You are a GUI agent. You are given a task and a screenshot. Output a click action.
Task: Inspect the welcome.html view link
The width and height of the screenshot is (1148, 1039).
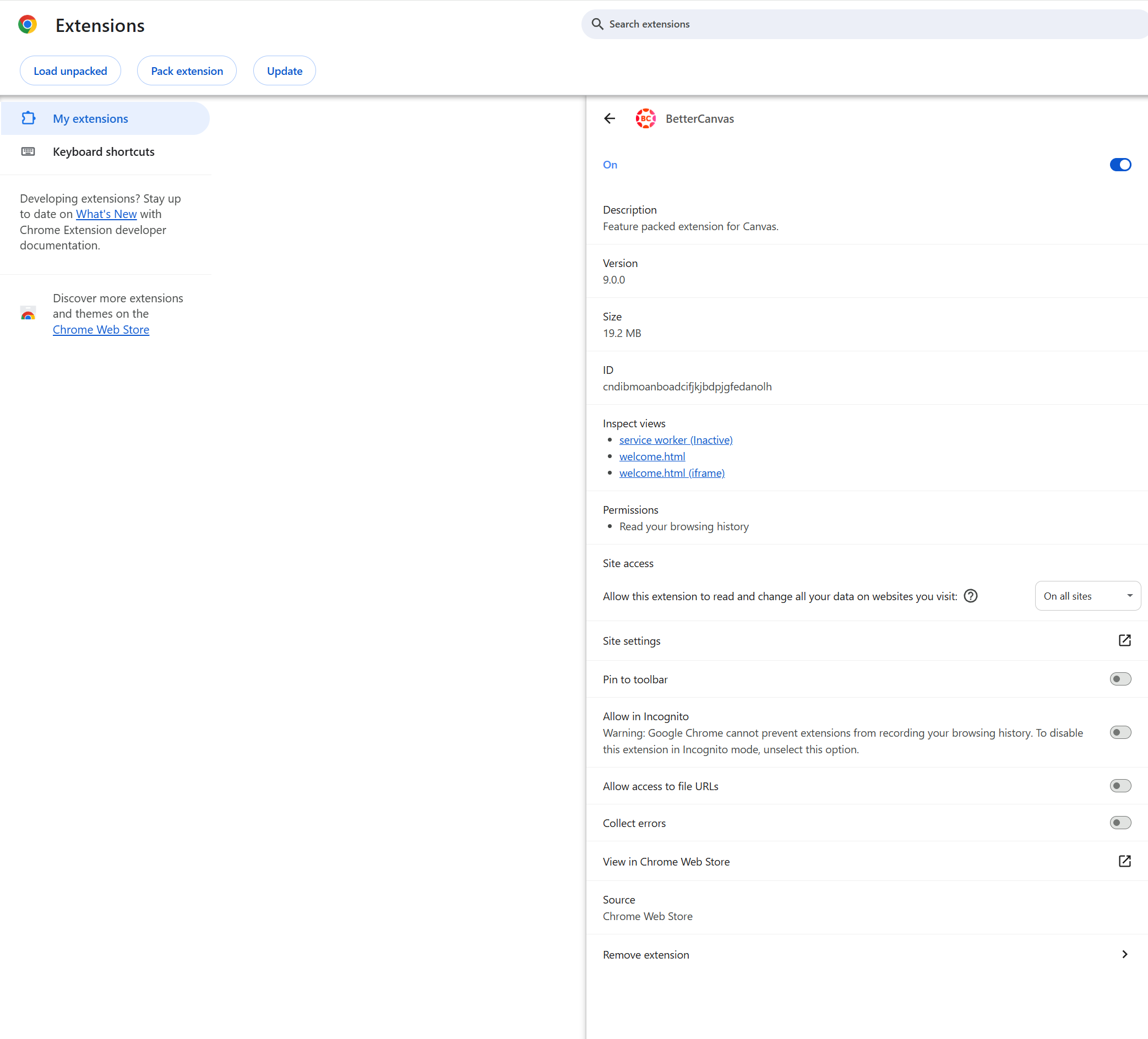[652, 456]
